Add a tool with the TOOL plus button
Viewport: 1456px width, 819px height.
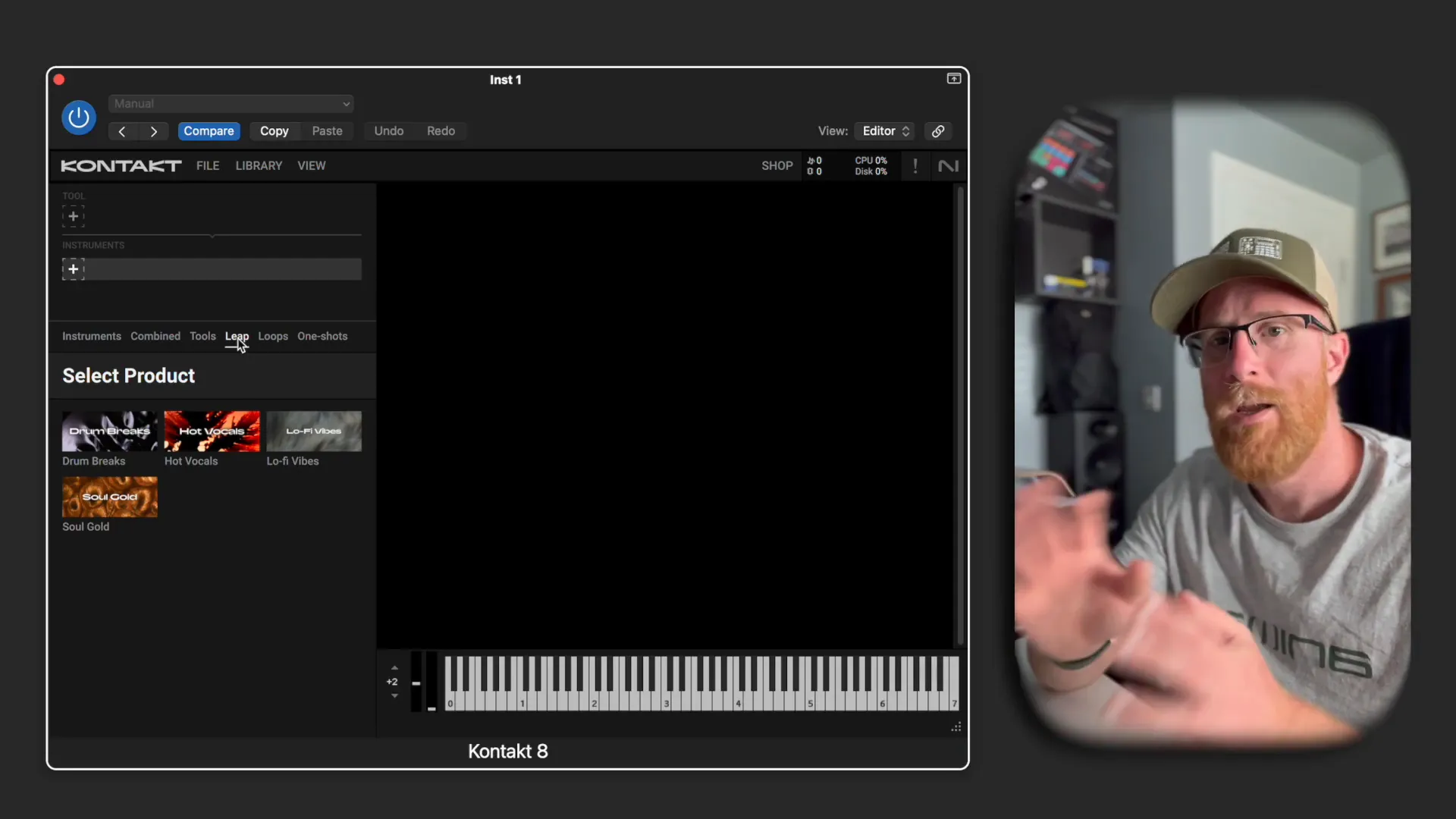73,217
